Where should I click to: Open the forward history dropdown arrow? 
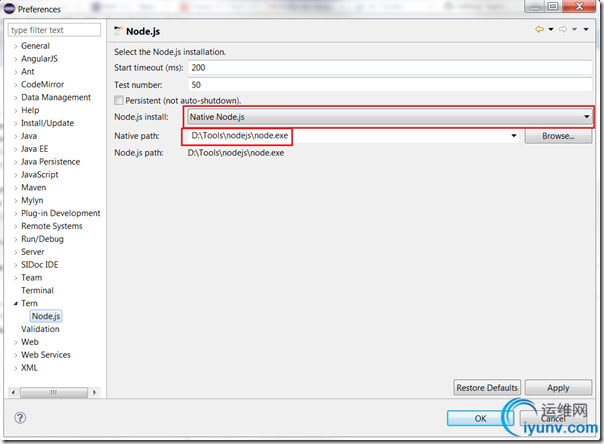574,29
